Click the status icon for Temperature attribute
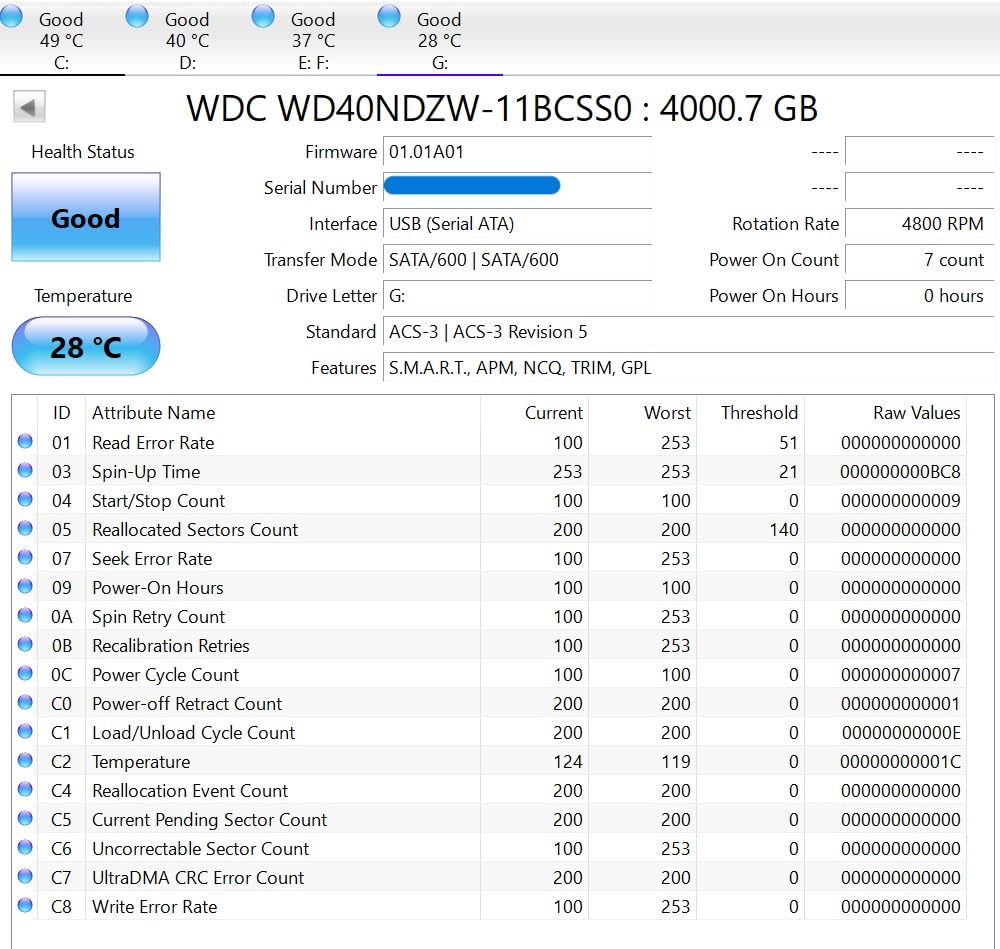The width and height of the screenshot is (1000, 949). click(x=25, y=761)
